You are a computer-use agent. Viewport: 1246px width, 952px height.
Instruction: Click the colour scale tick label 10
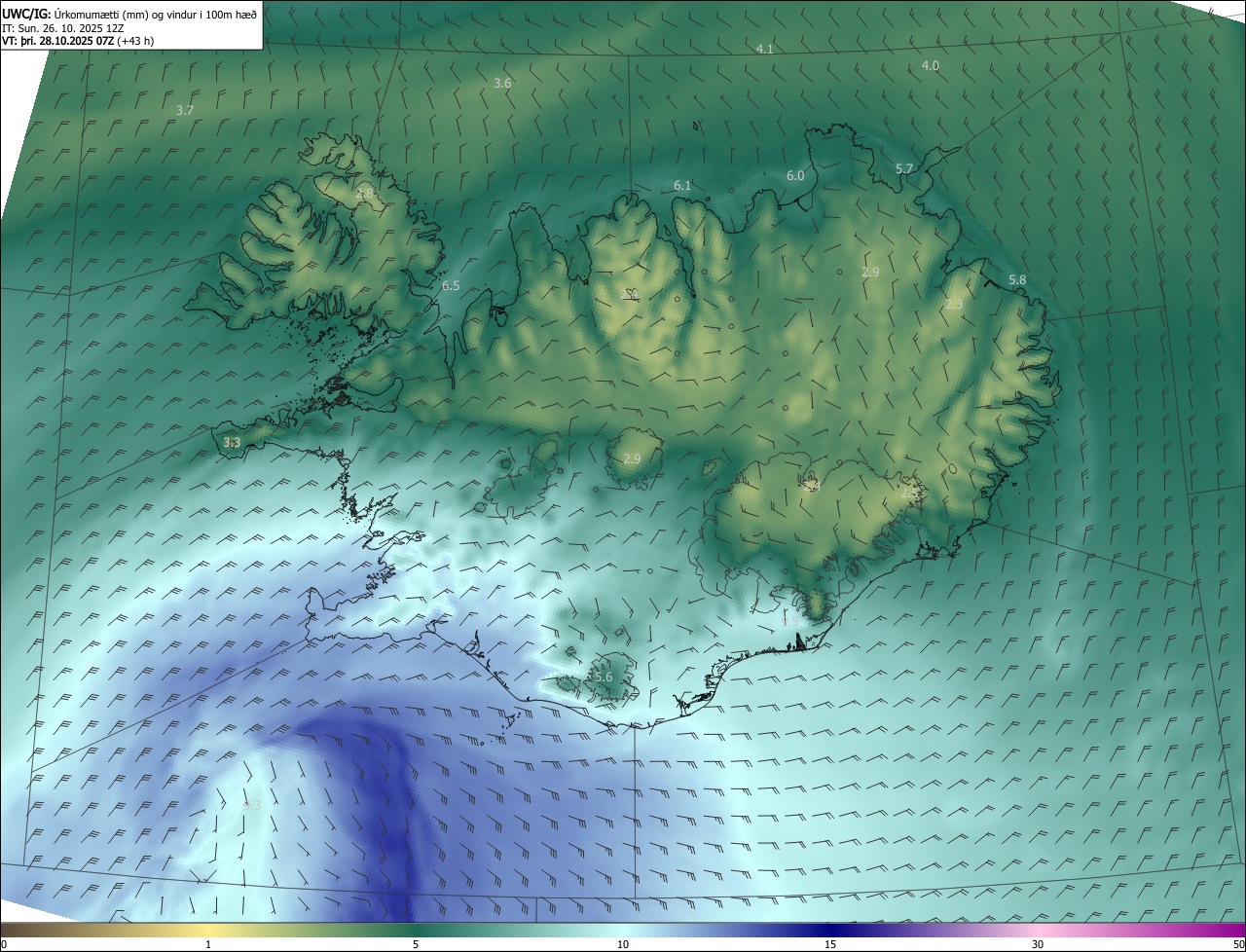[623, 944]
